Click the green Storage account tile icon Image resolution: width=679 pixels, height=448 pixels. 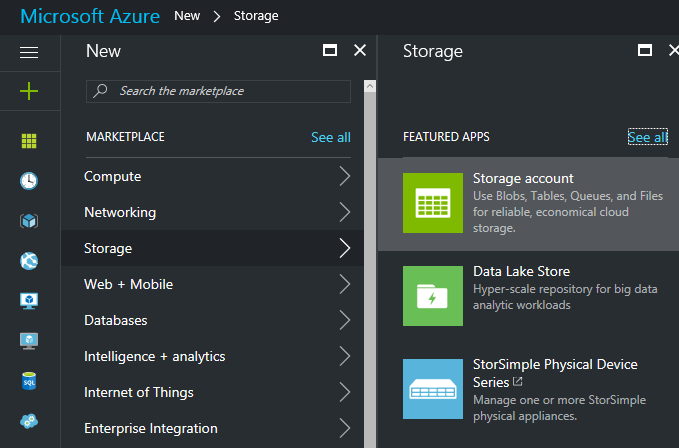click(432, 203)
